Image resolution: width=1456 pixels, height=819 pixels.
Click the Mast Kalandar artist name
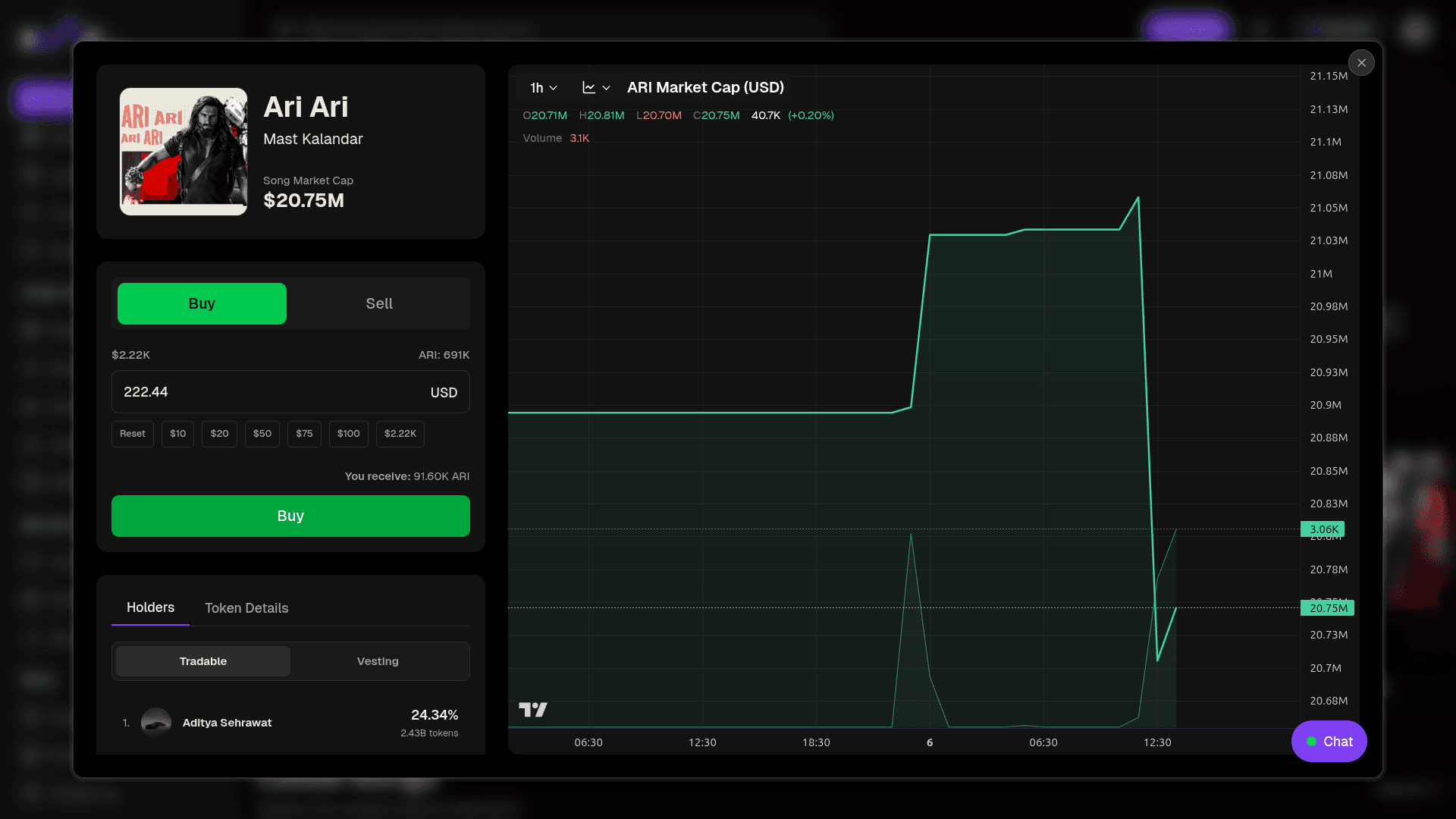[312, 139]
